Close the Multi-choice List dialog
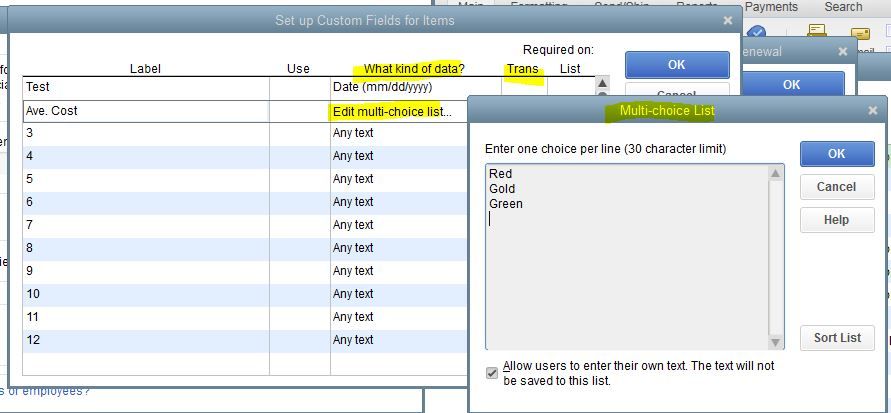The width and height of the screenshot is (891, 413). [873, 111]
